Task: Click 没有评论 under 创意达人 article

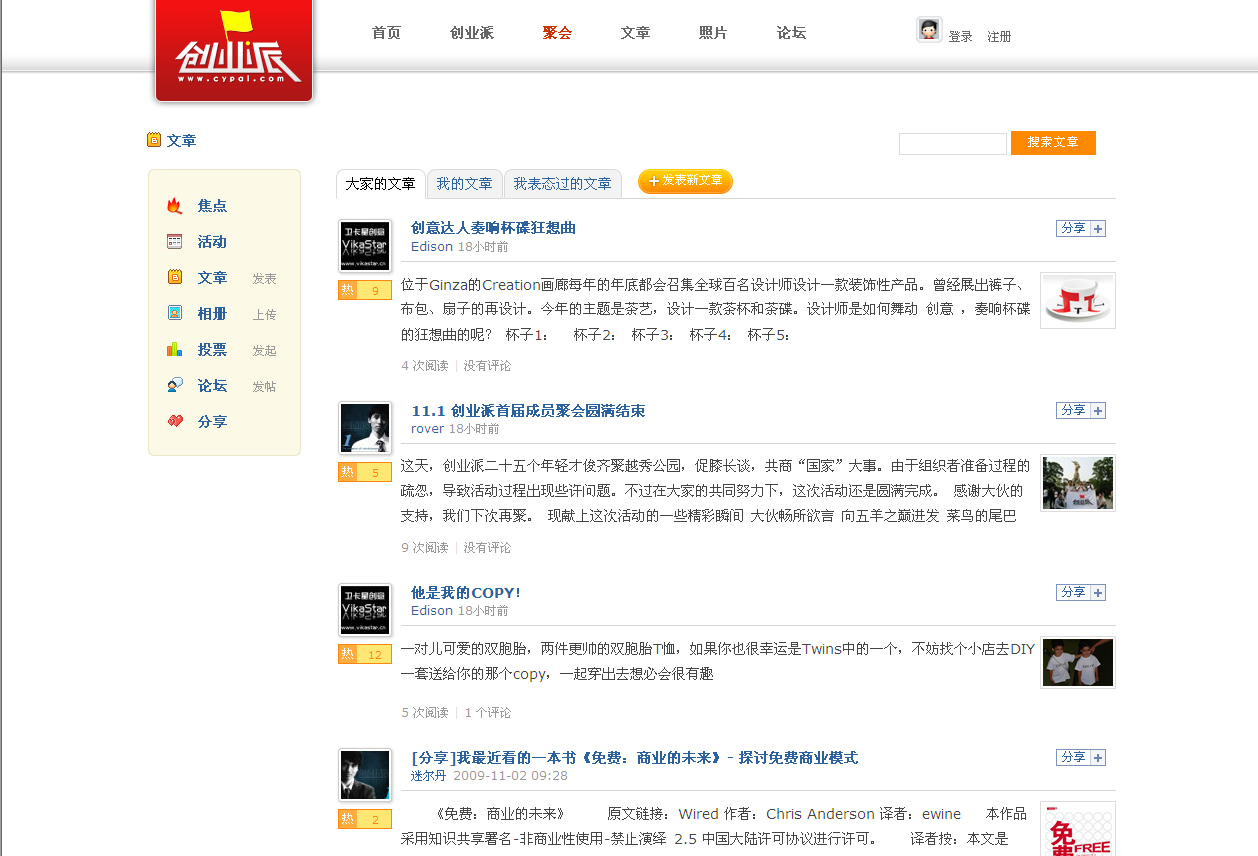Action: [487, 366]
